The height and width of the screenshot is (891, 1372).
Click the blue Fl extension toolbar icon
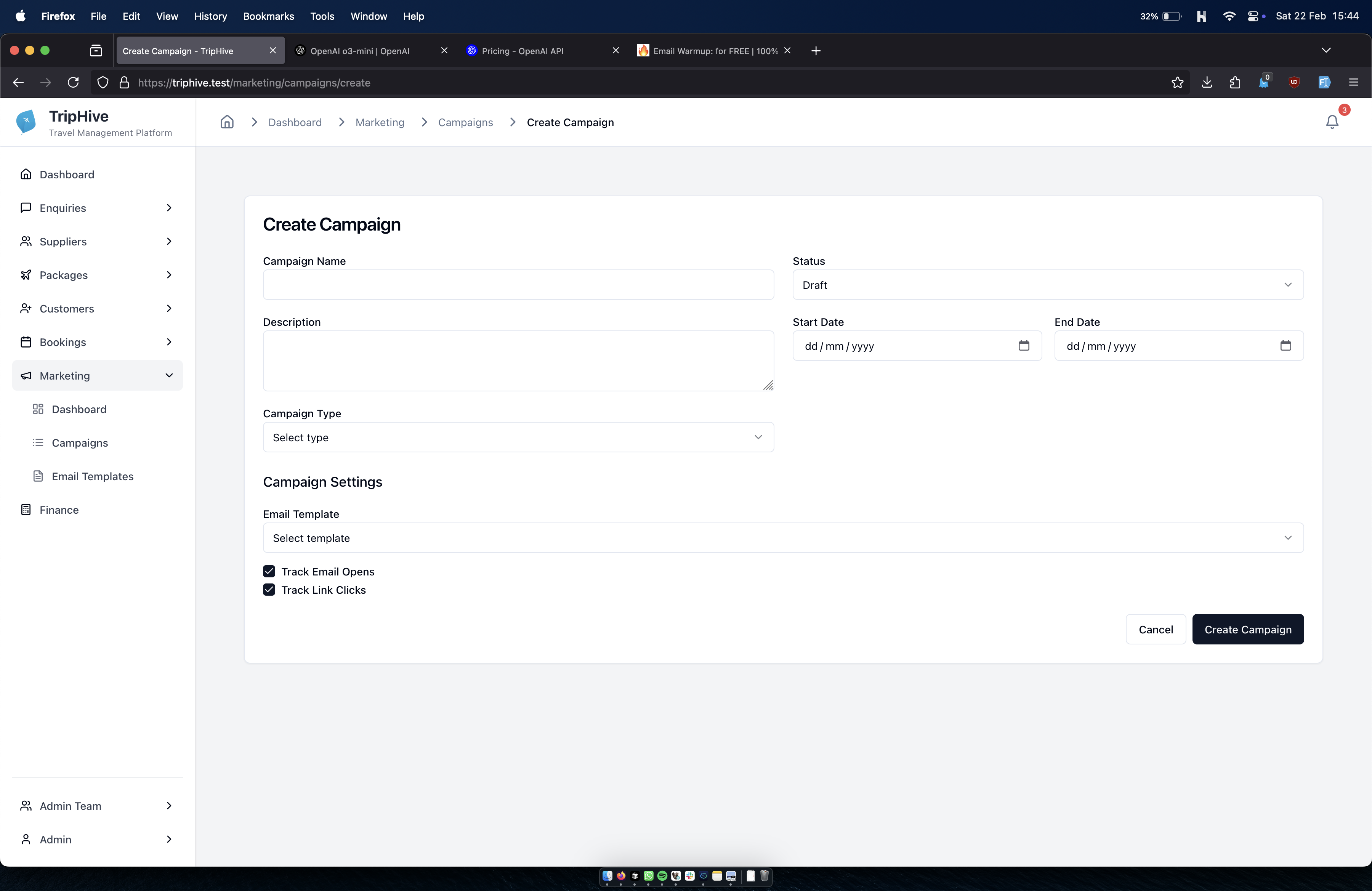pyautogui.click(x=1324, y=82)
